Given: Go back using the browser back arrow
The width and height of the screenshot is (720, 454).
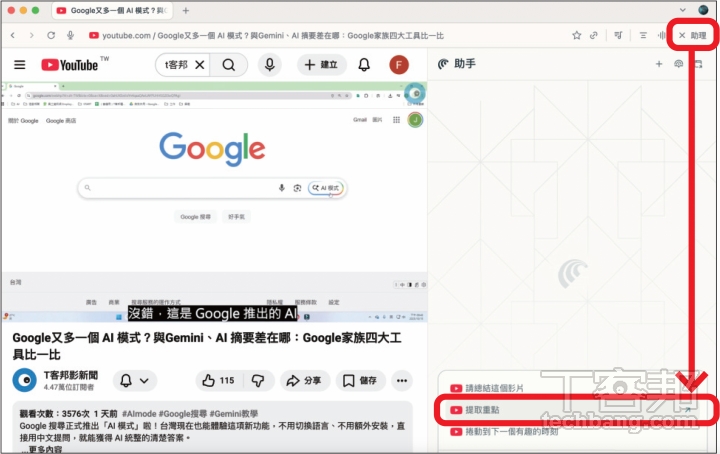Looking at the screenshot, I should 13,35.
